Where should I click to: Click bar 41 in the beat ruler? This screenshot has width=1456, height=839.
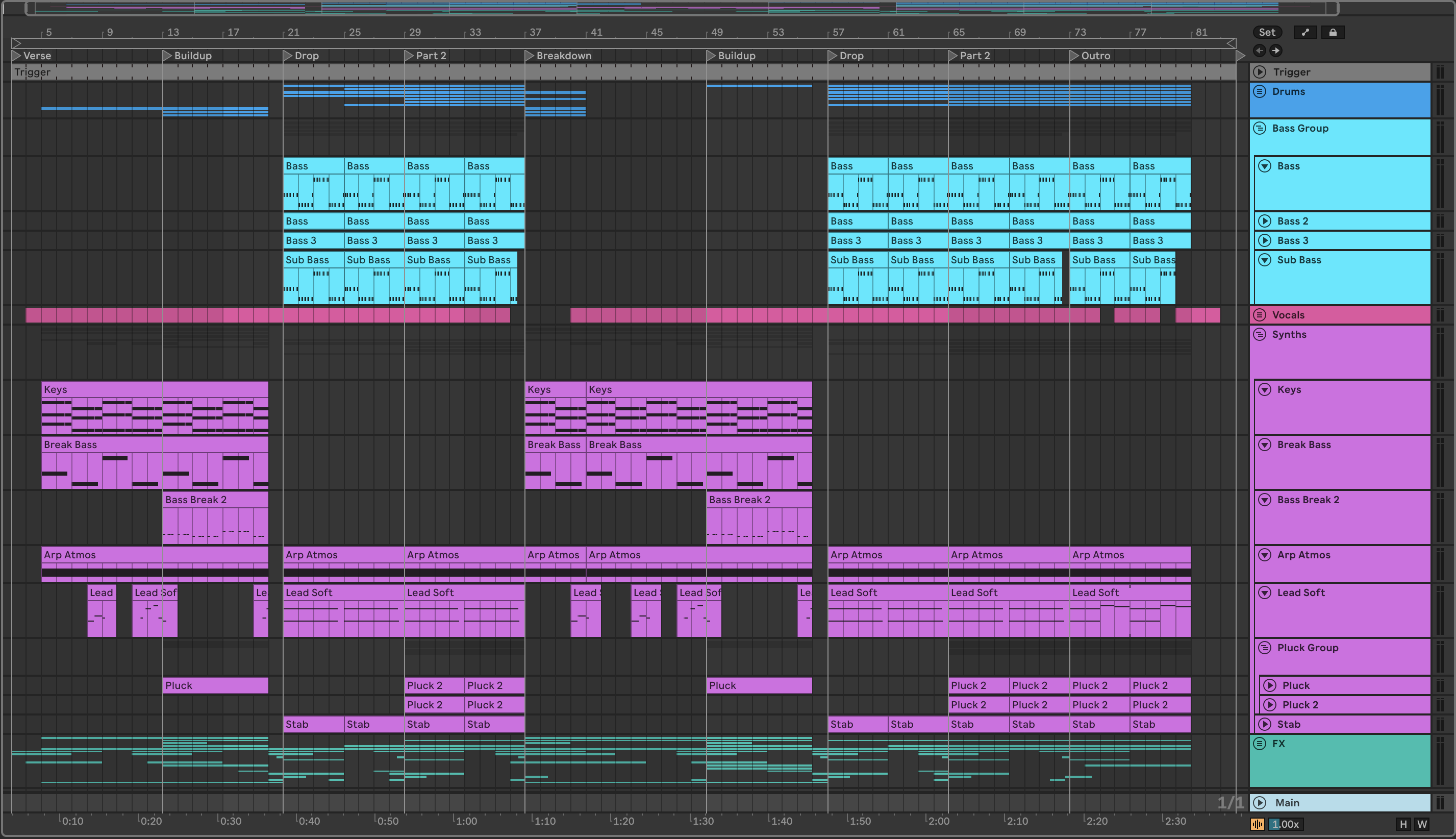tap(596, 32)
